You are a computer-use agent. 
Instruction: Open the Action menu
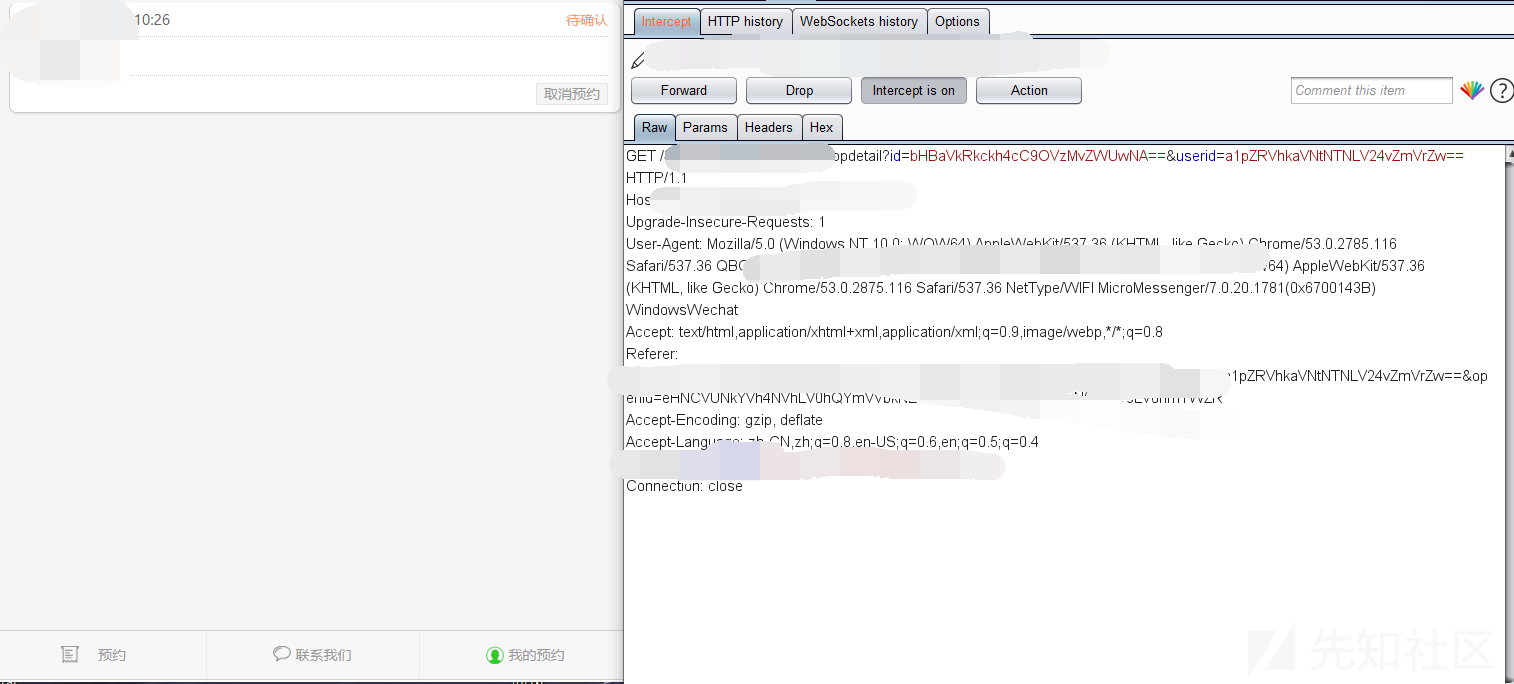(1029, 91)
